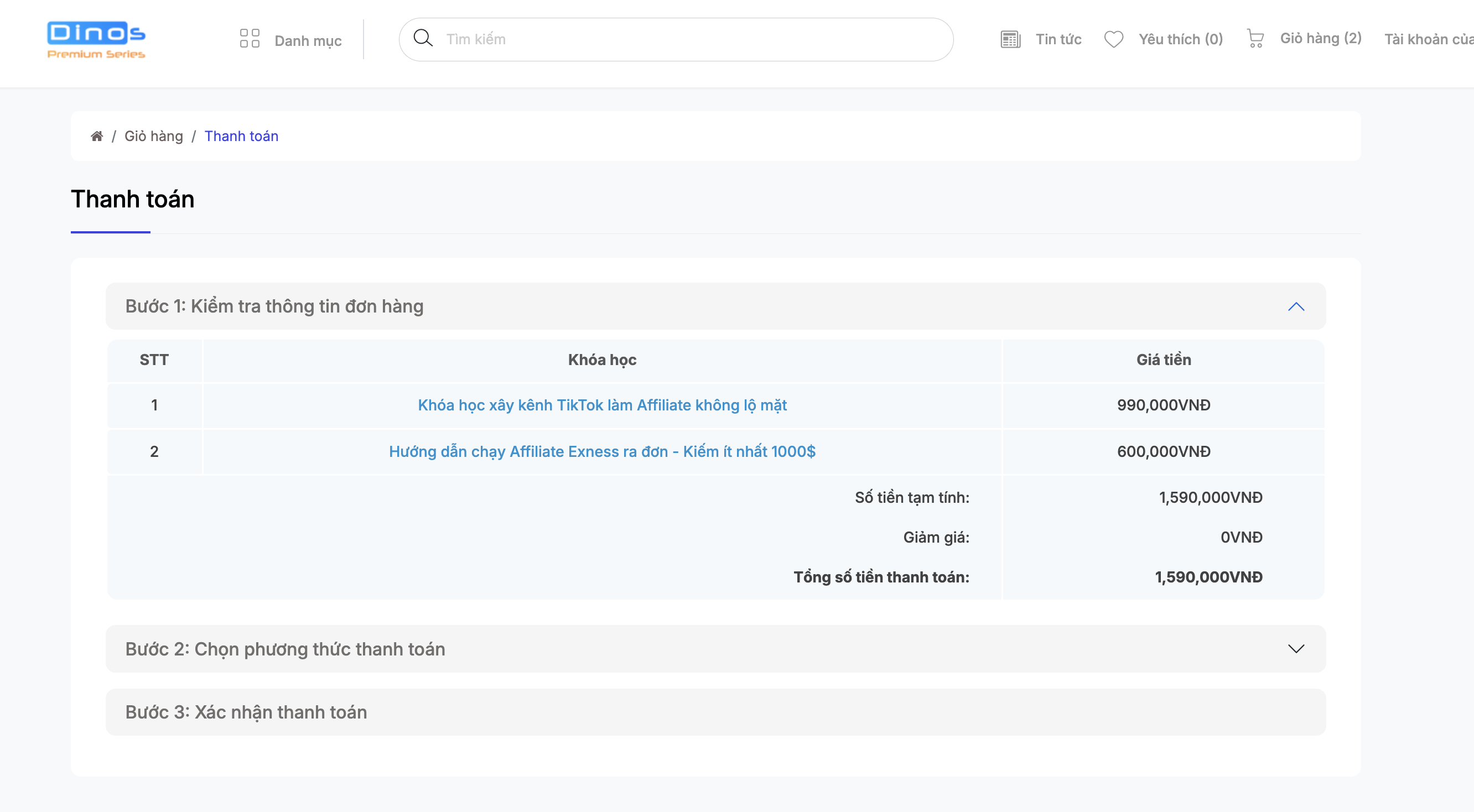
Task: Click the bold total 1,590,000VNĐ value
Action: (x=1208, y=577)
